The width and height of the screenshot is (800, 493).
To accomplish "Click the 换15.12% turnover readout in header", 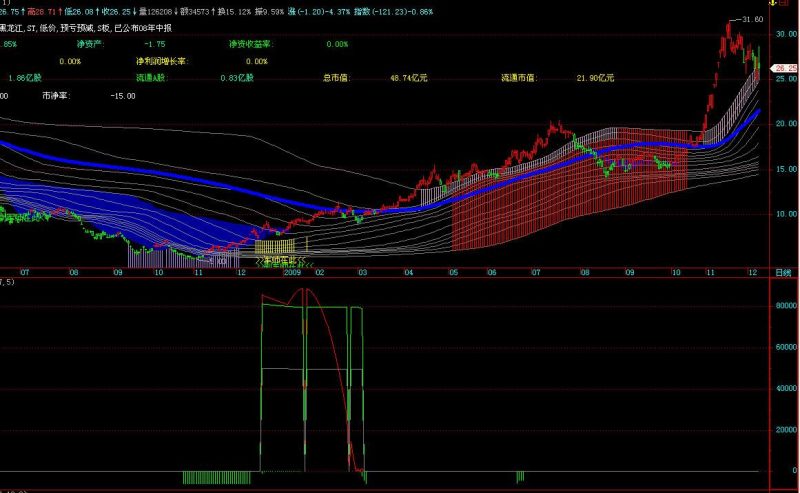I will click(x=234, y=11).
